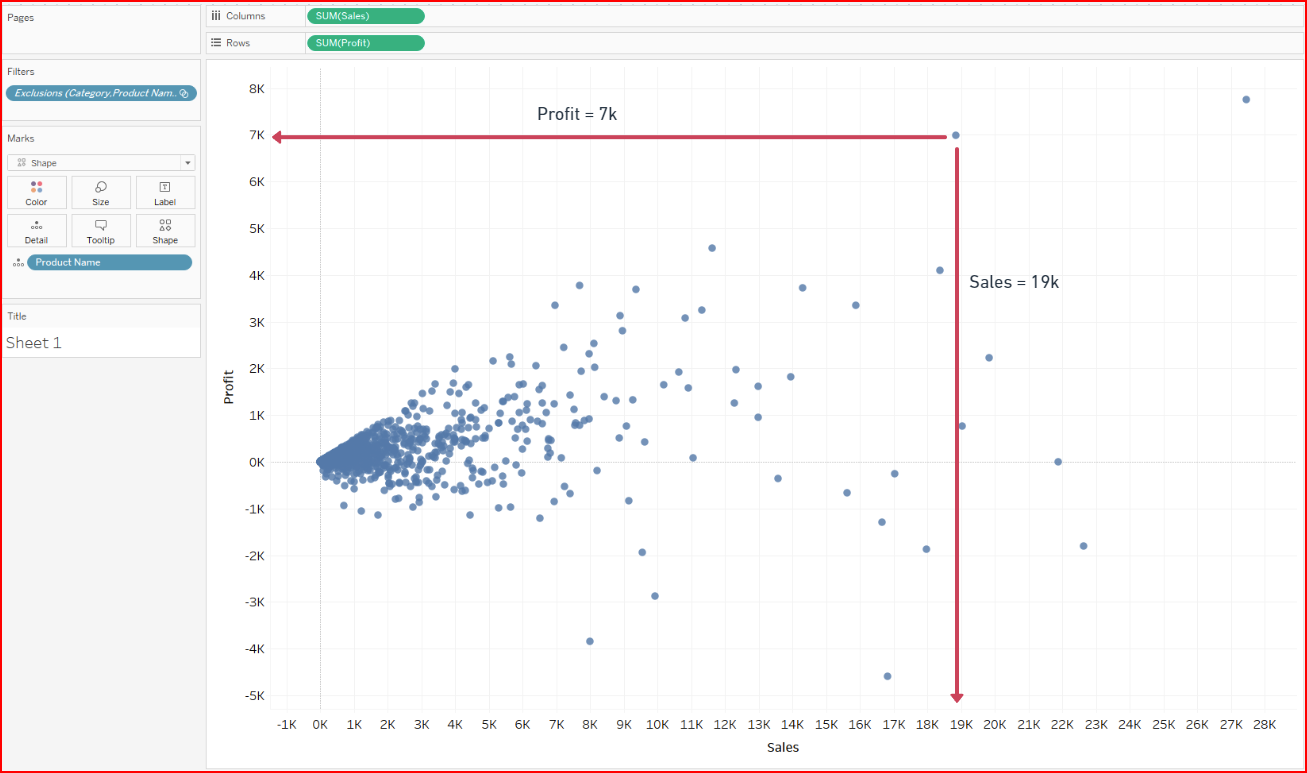Select the Color mark card icon

tap(36, 191)
